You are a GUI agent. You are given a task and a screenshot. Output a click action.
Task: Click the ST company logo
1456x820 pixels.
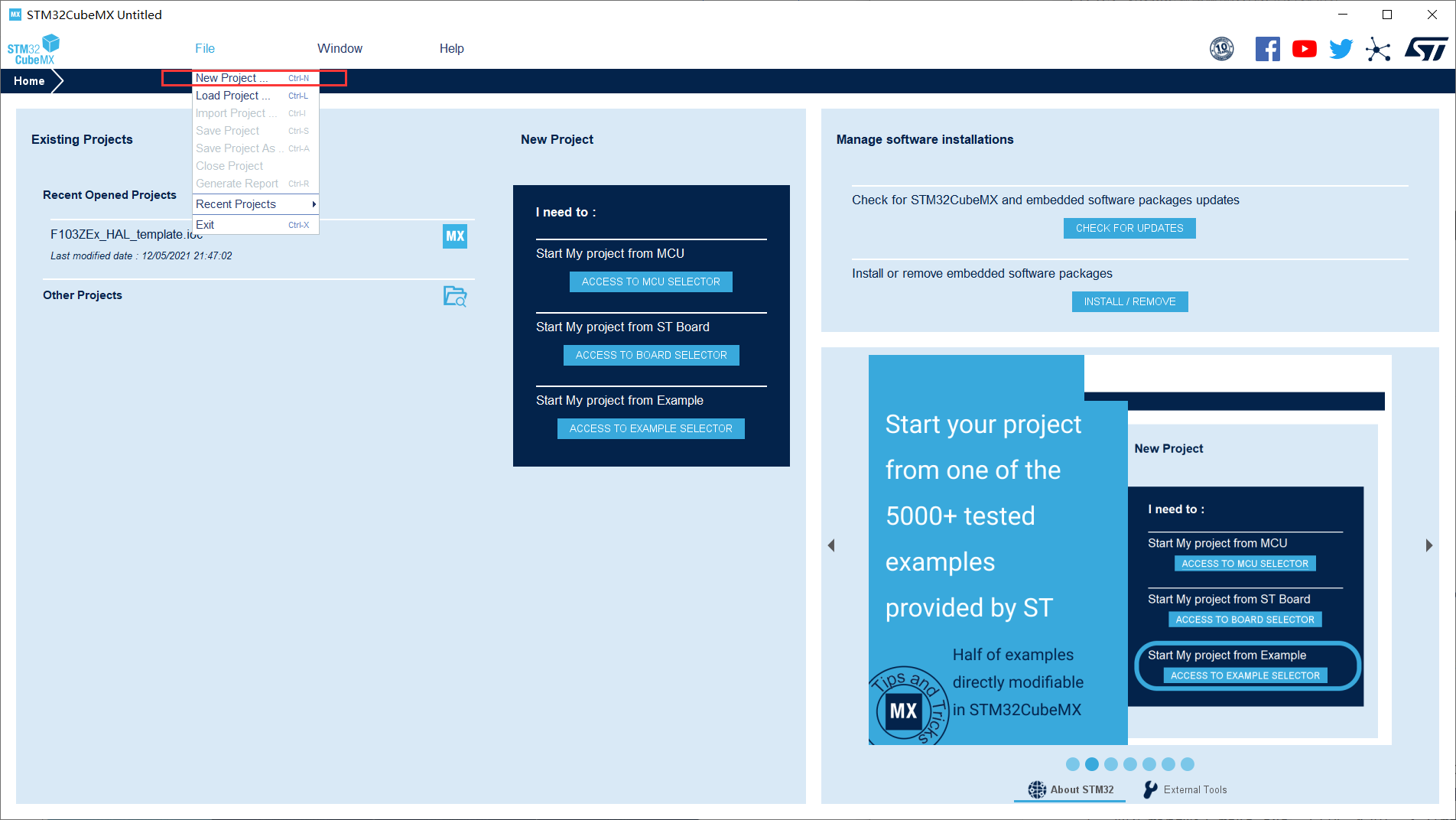click(1426, 49)
